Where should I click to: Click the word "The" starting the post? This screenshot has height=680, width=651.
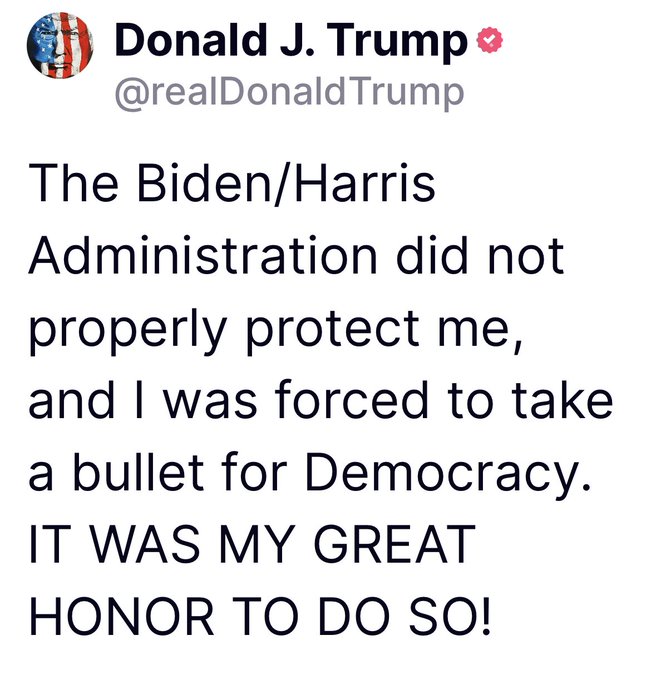click(73, 183)
